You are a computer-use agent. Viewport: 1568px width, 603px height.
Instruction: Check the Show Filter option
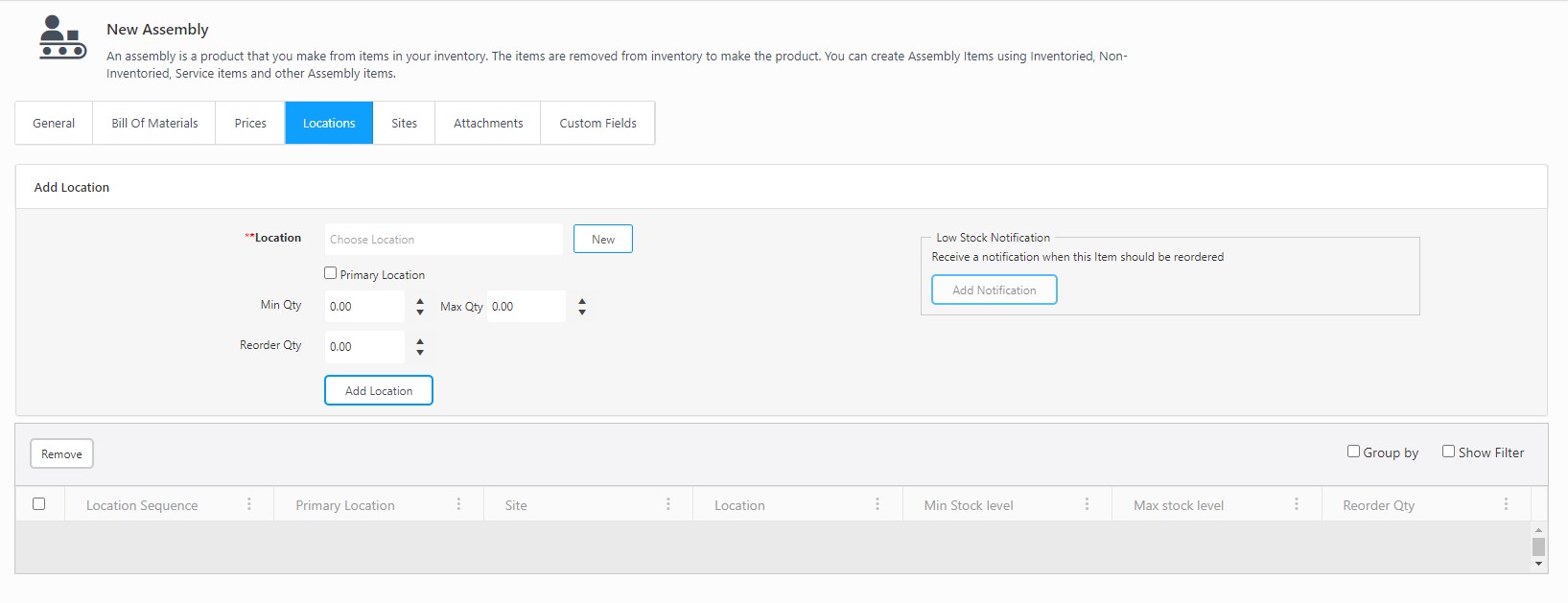click(x=1448, y=452)
